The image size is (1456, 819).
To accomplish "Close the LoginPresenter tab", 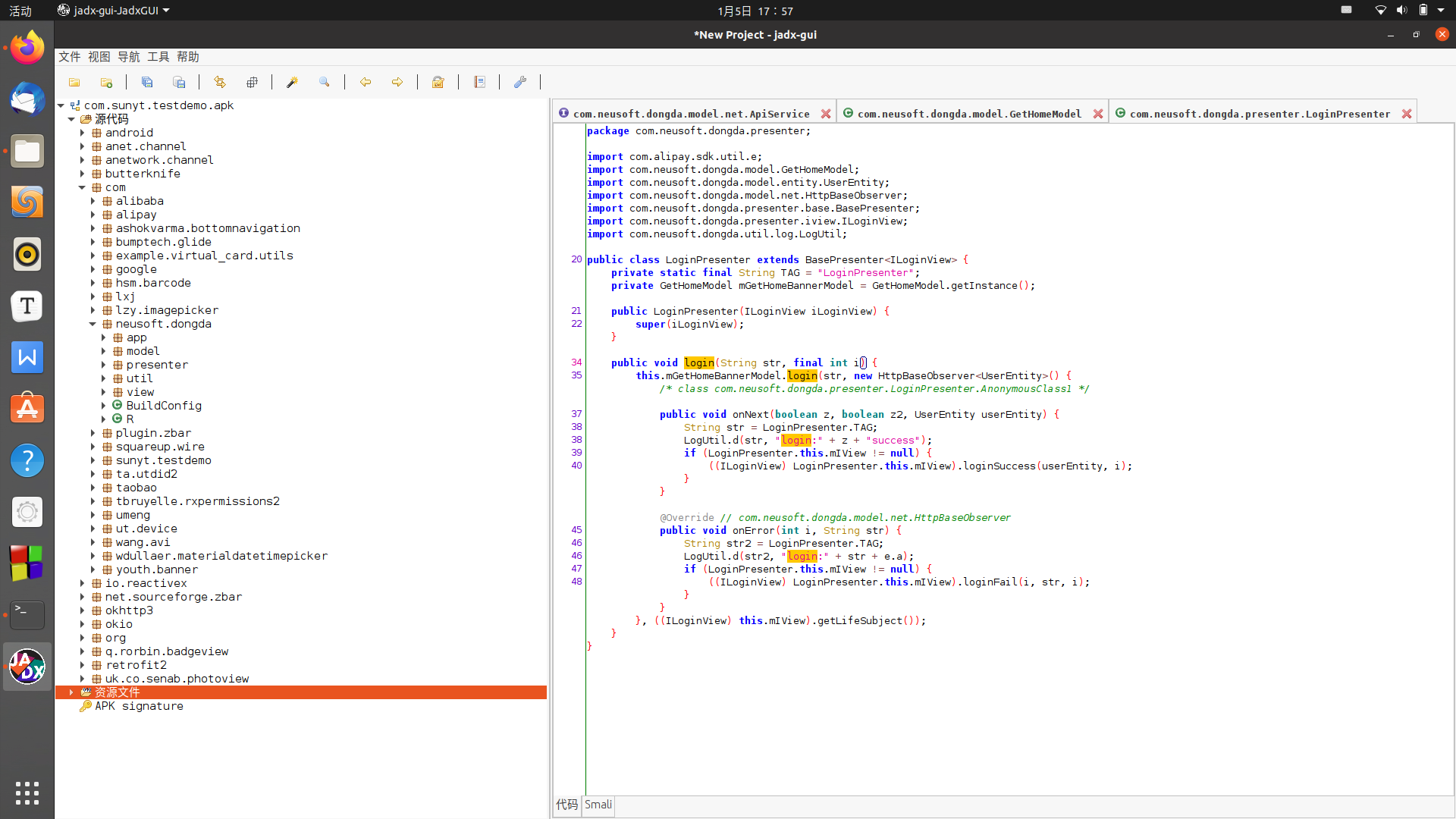I will click(x=1407, y=114).
